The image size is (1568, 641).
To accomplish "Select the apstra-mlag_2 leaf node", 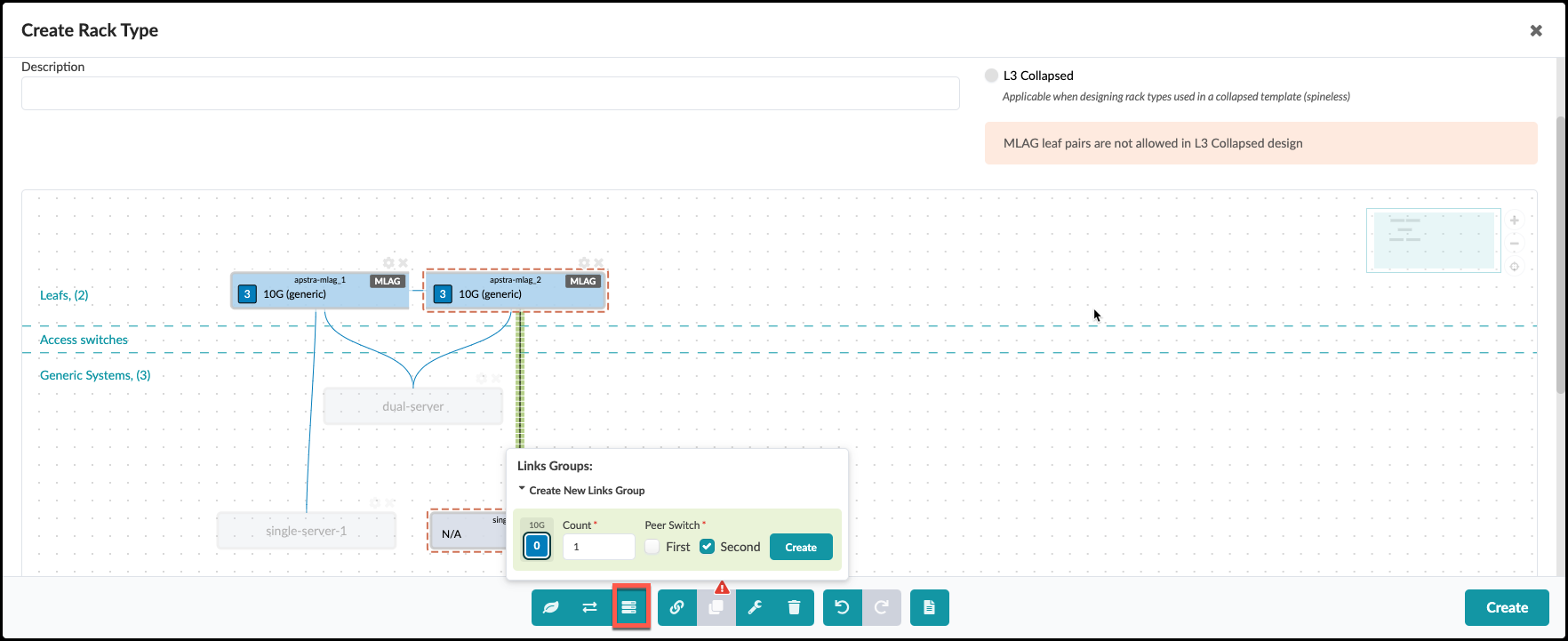I will 516,294.
